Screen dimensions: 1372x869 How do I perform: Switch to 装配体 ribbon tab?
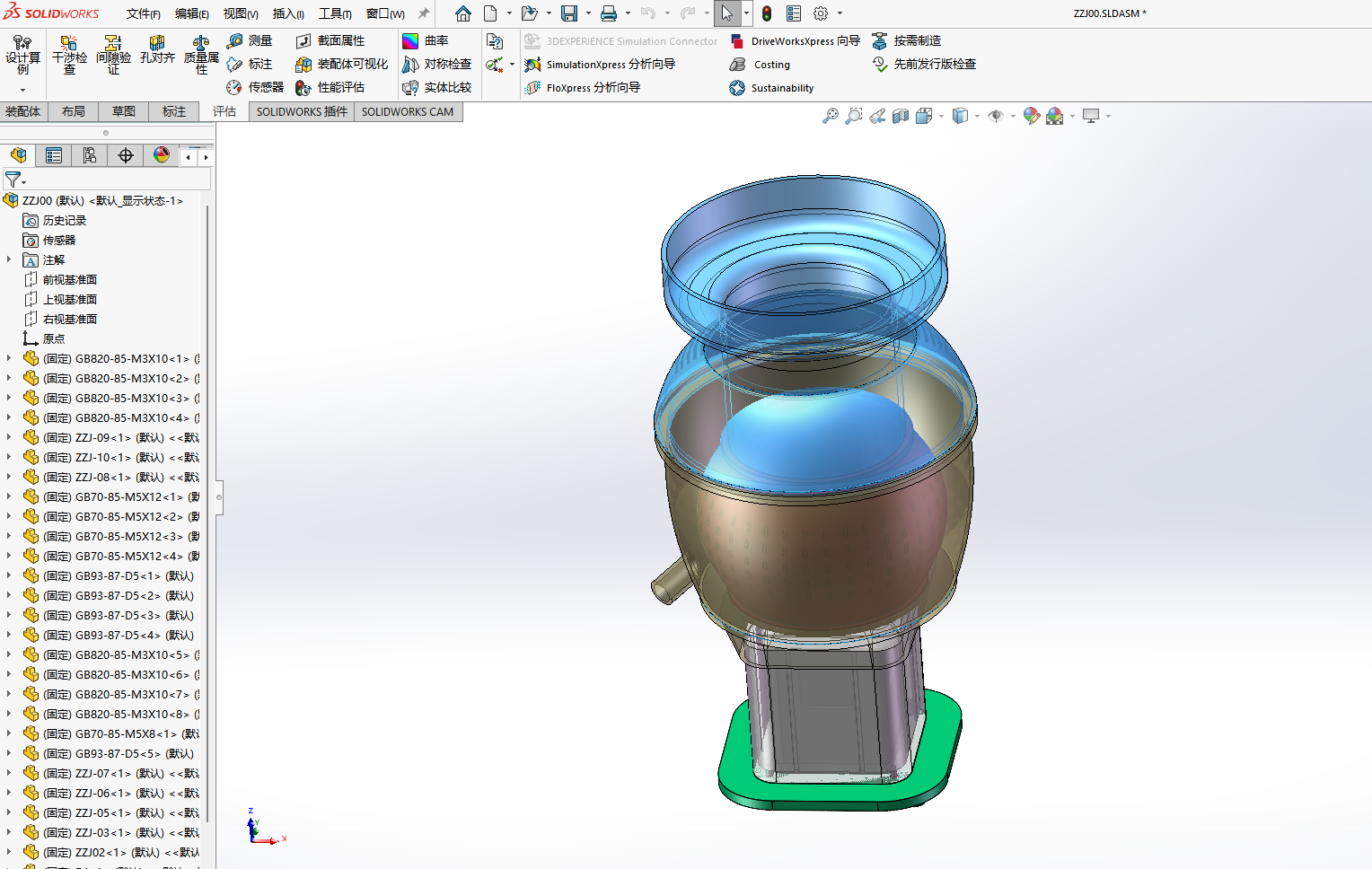point(23,111)
